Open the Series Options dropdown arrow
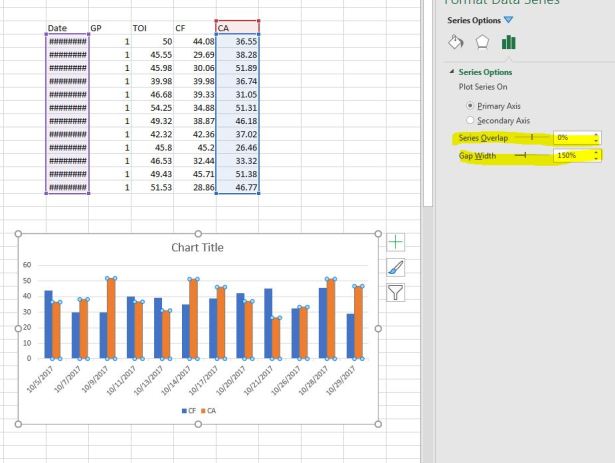 [509, 20]
